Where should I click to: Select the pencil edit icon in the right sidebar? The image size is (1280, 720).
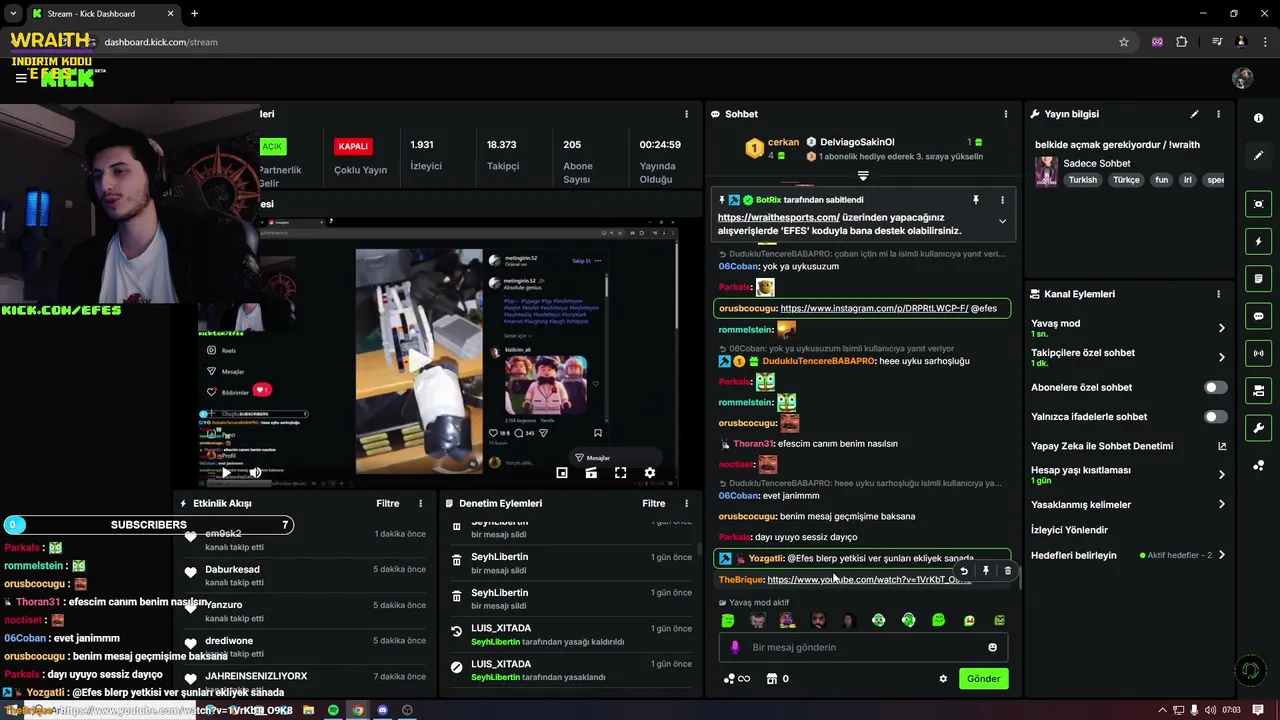(1258, 156)
